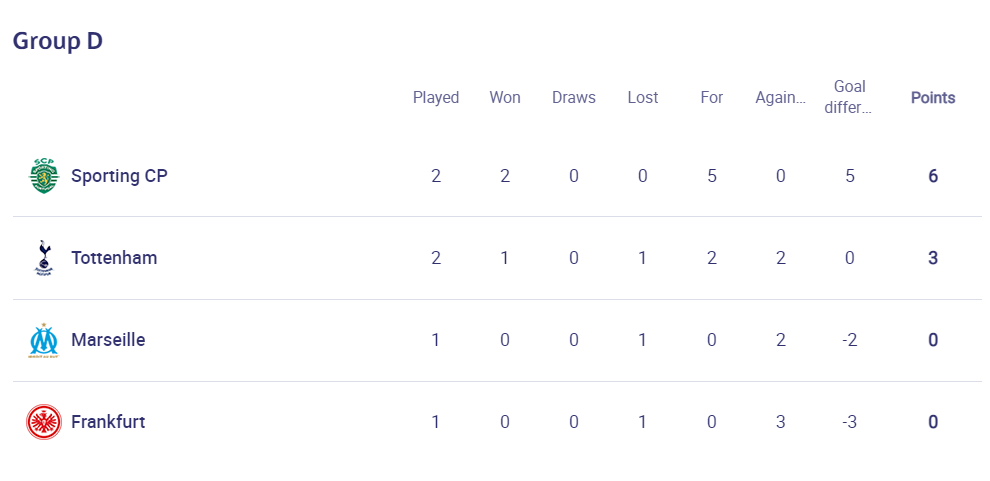
Task: Click the For goals column header
Action: [x=712, y=98]
